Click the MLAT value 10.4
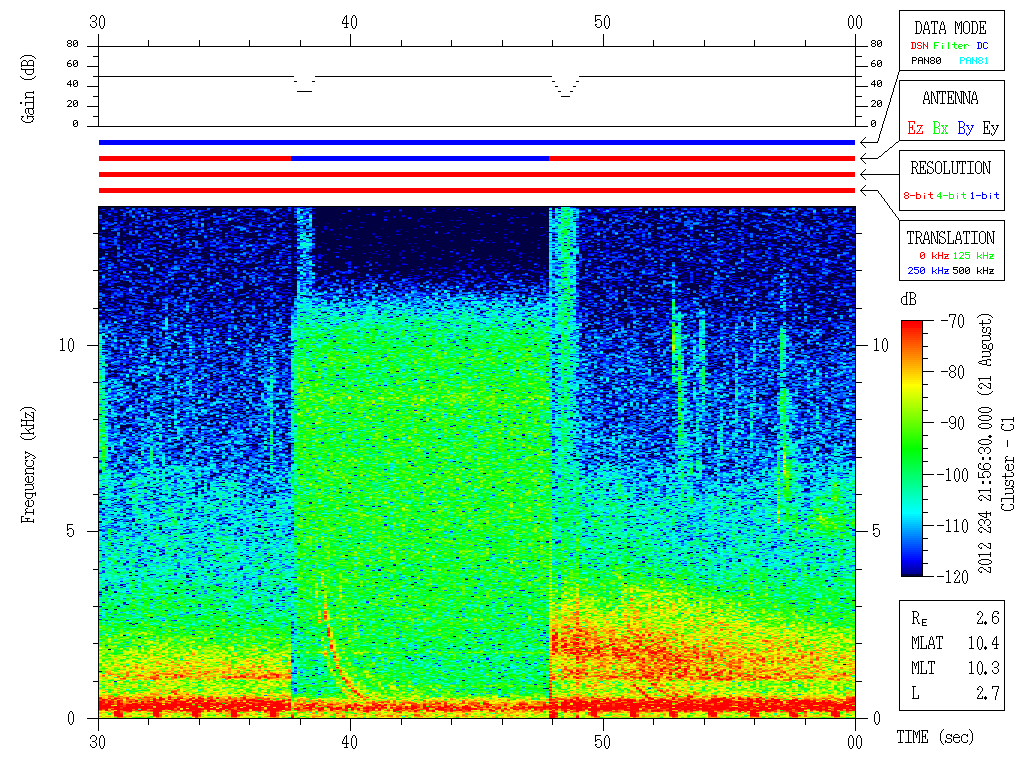 [984, 643]
